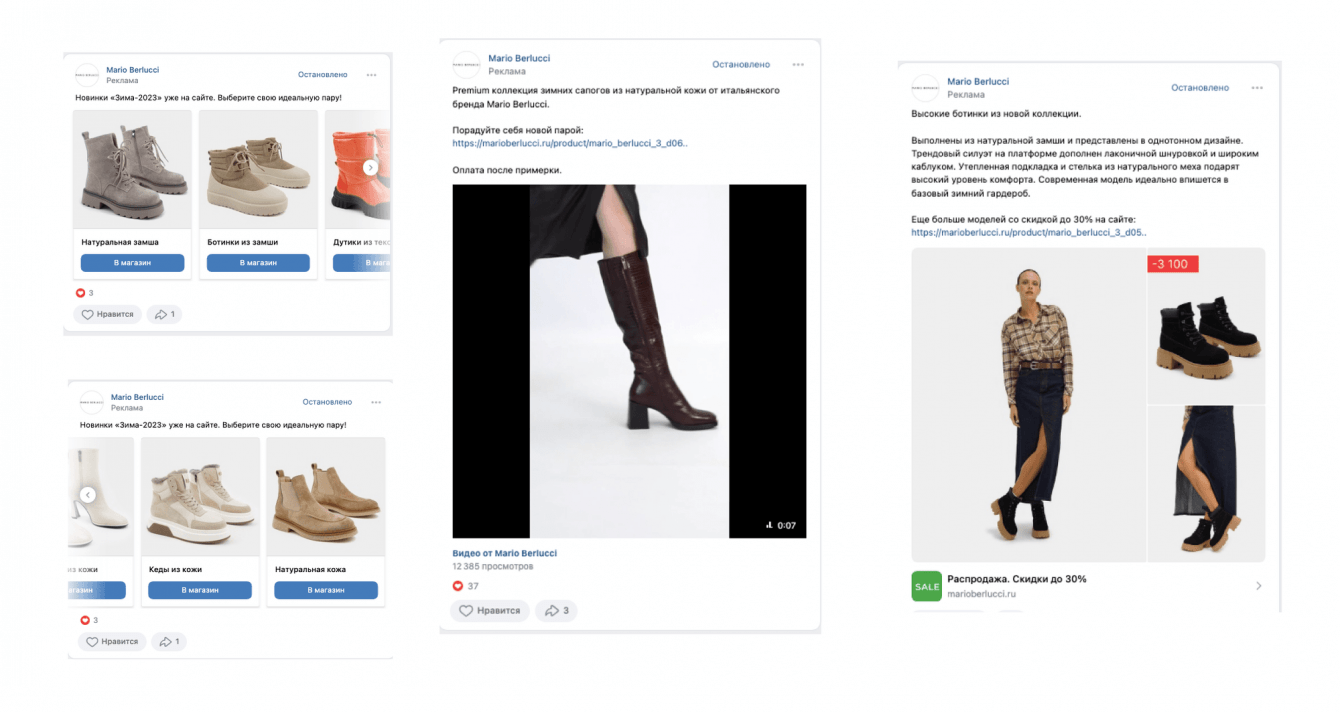1340x712 pixels.
Task: Click Кеды из кожи card title
Action: pyautogui.click(x=175, y=569)
